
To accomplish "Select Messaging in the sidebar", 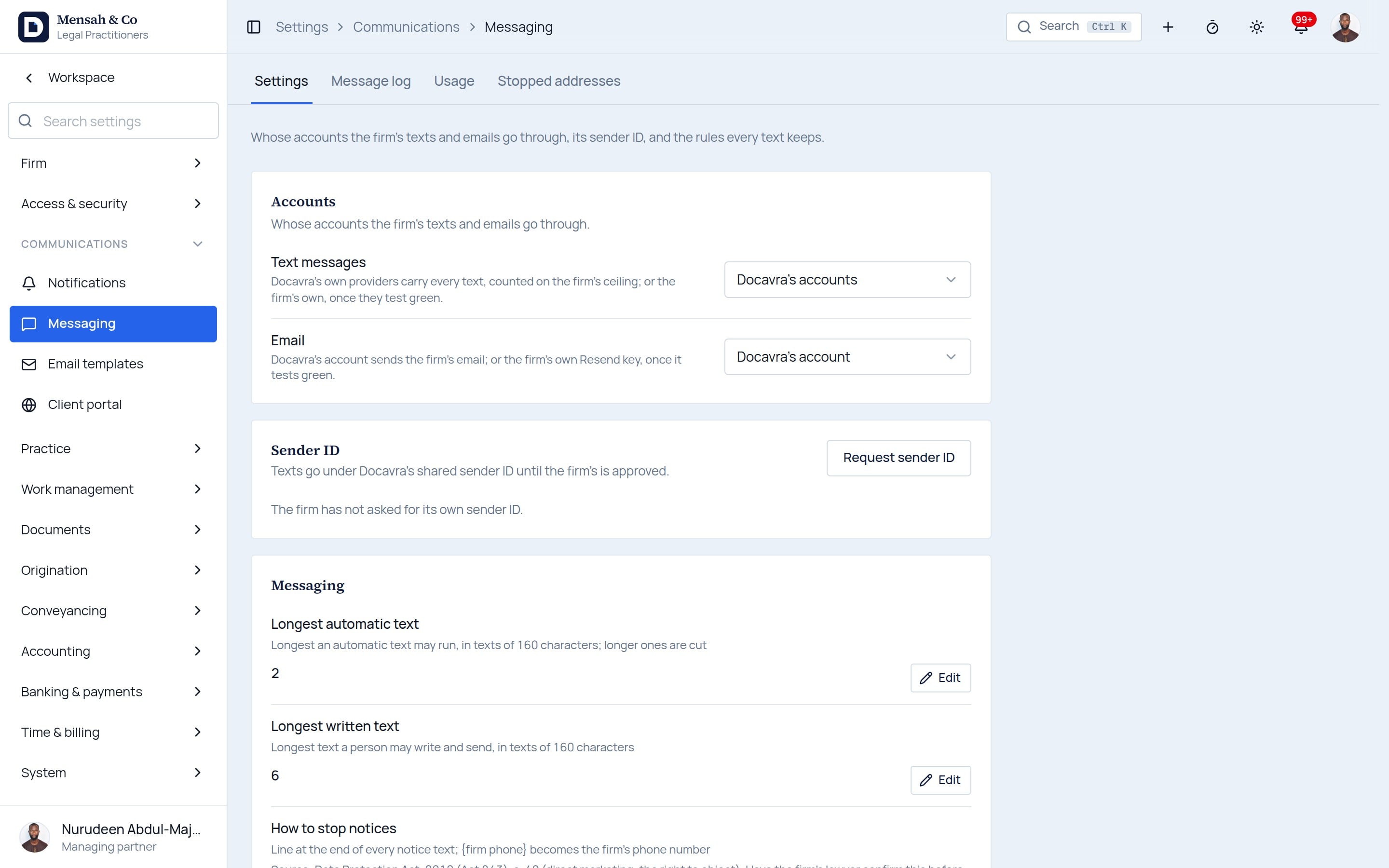I will tap(113, 324).
